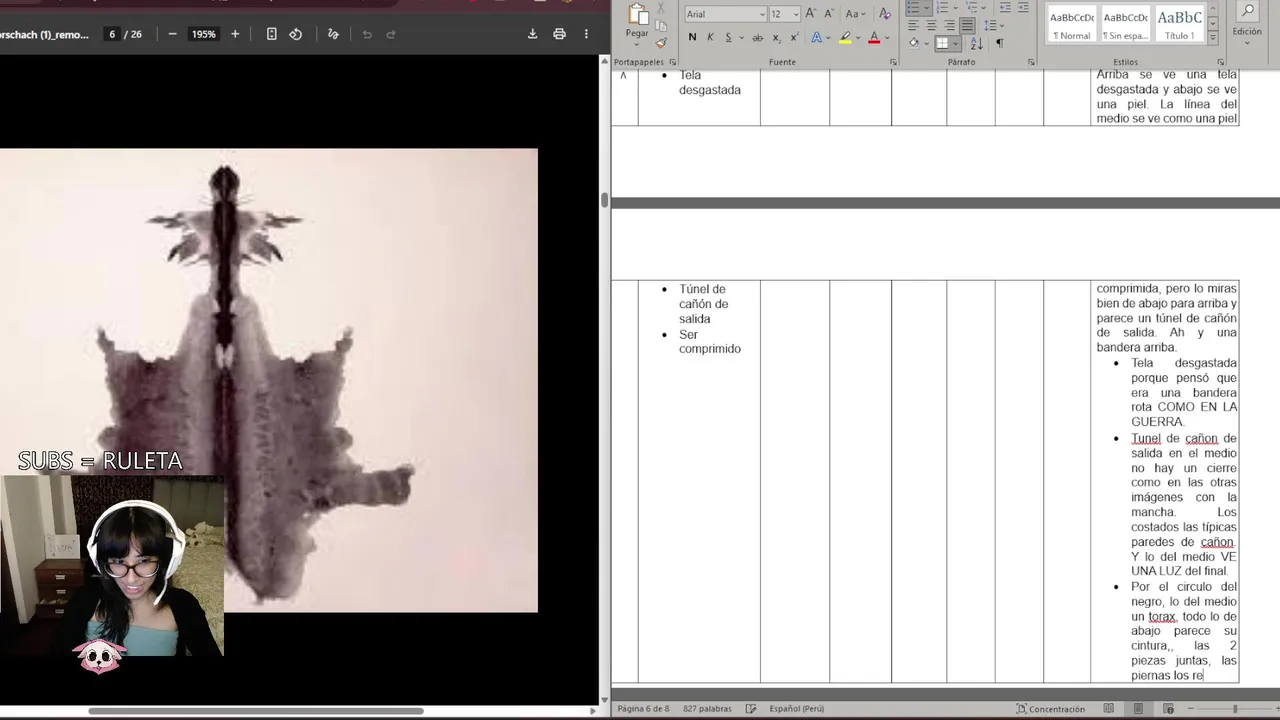1280x720 pixels.
Task: Open line spacing options
Action: click(993, 25)
